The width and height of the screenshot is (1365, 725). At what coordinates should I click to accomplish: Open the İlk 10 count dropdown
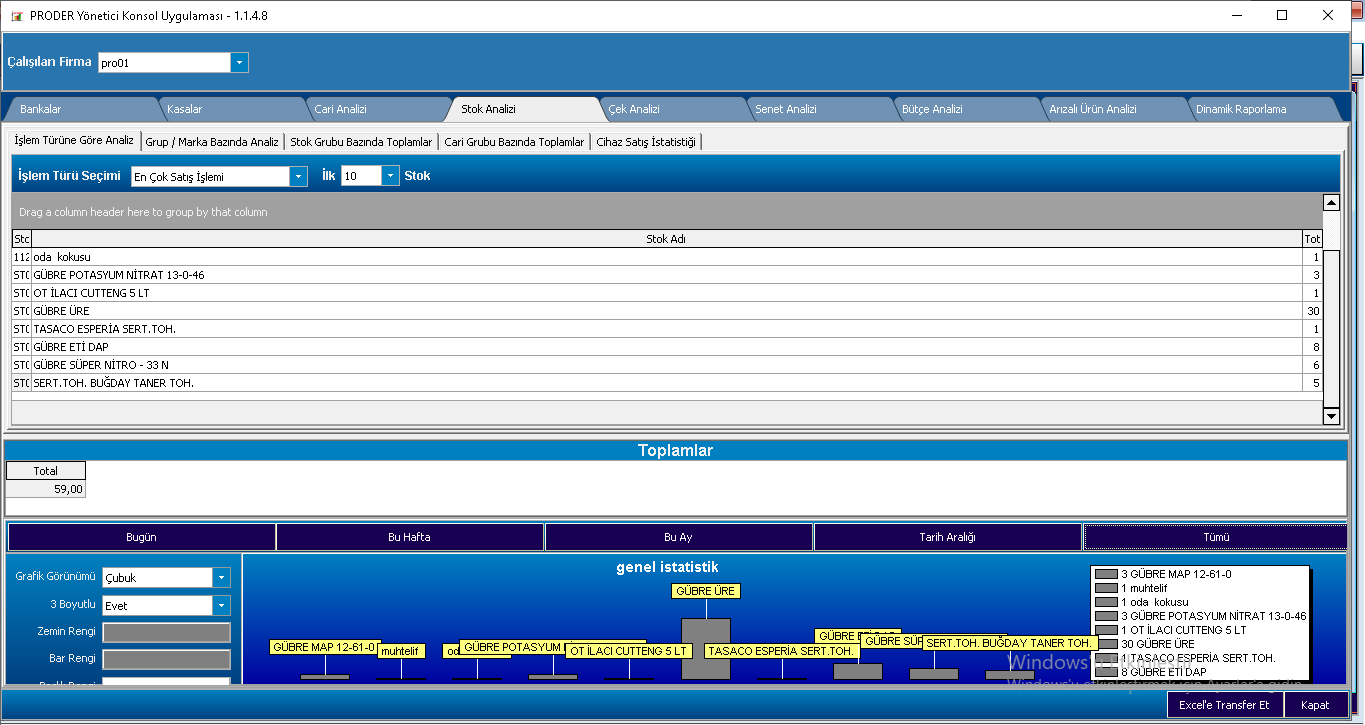point(390,176)
